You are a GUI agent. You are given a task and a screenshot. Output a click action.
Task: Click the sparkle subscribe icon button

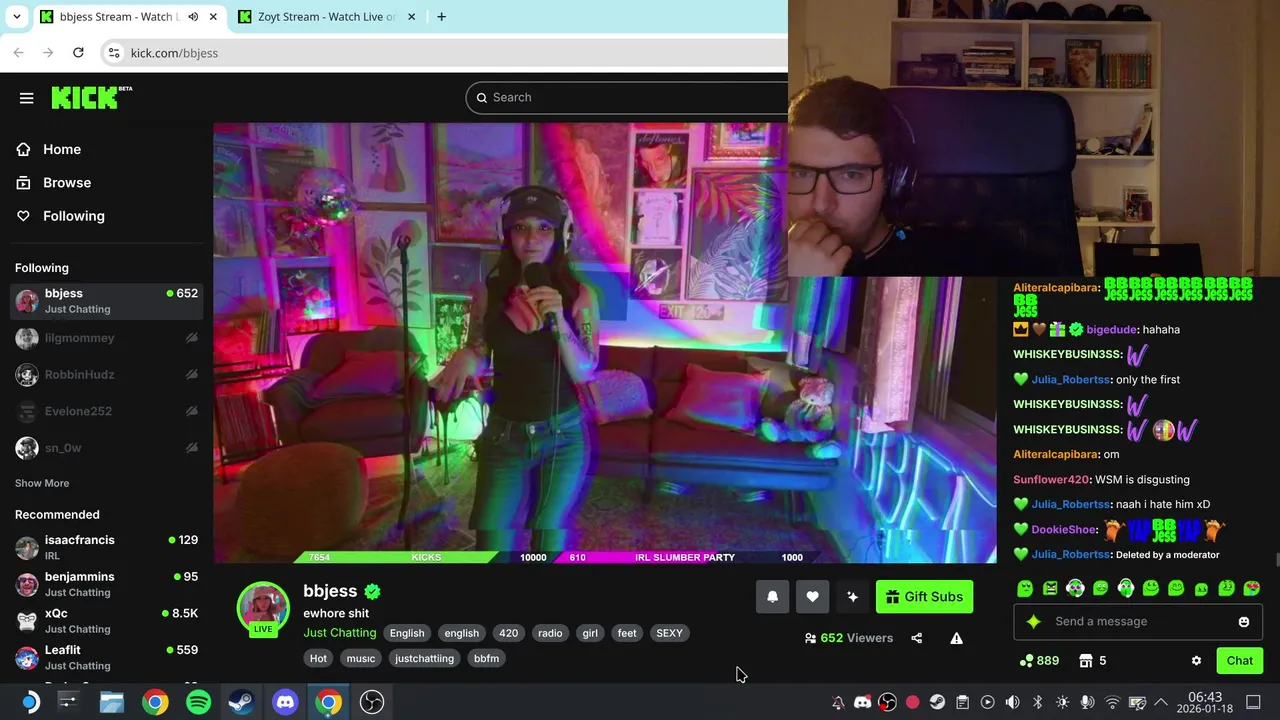852,597
